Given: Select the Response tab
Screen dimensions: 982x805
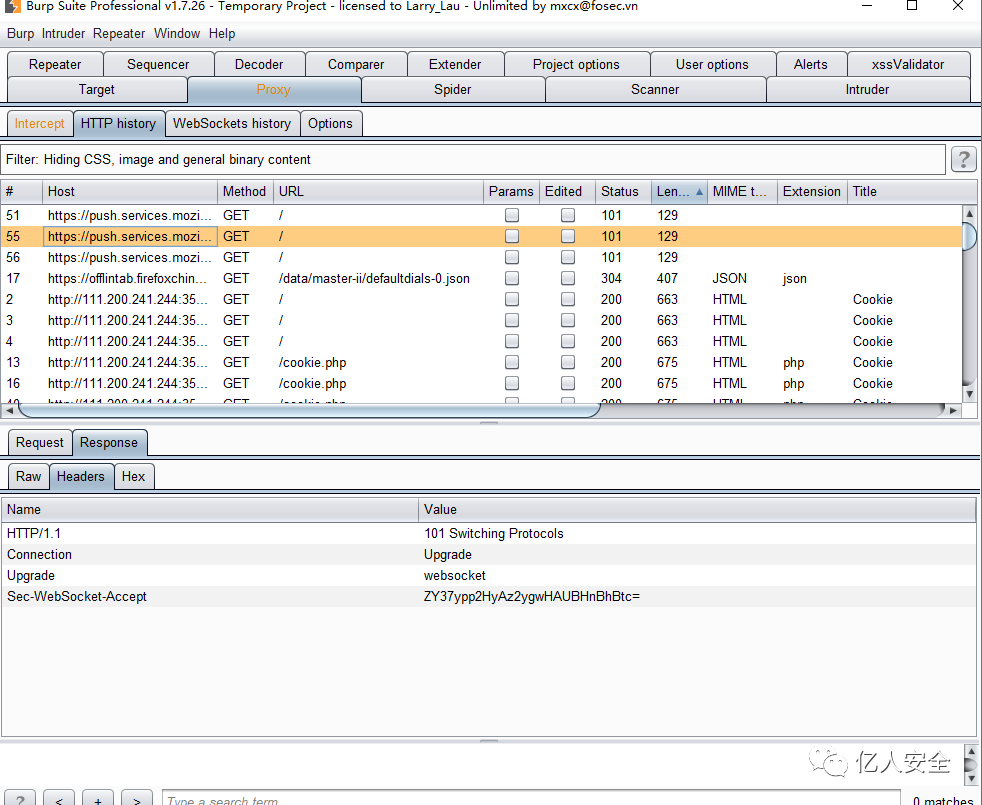Looking at the screenshot, I should (109, 442).
